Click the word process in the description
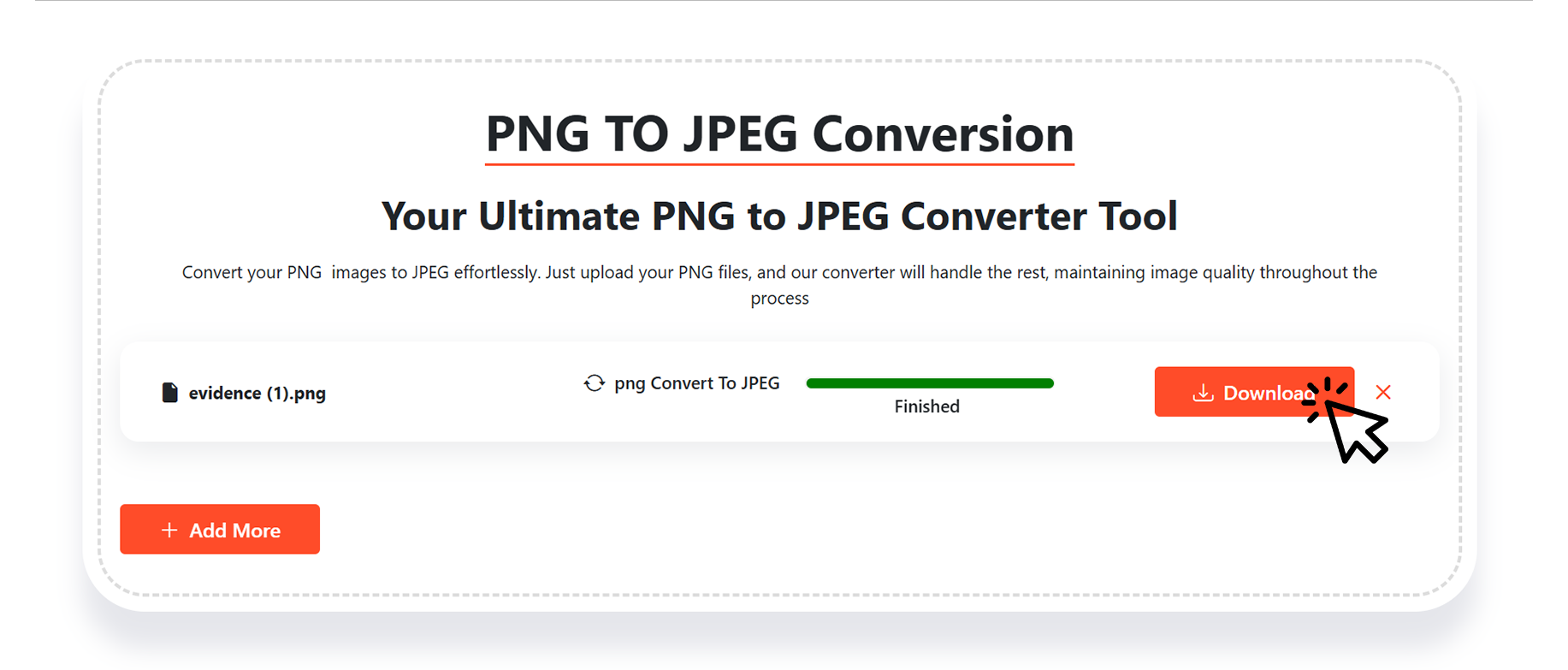 point(779,299)
